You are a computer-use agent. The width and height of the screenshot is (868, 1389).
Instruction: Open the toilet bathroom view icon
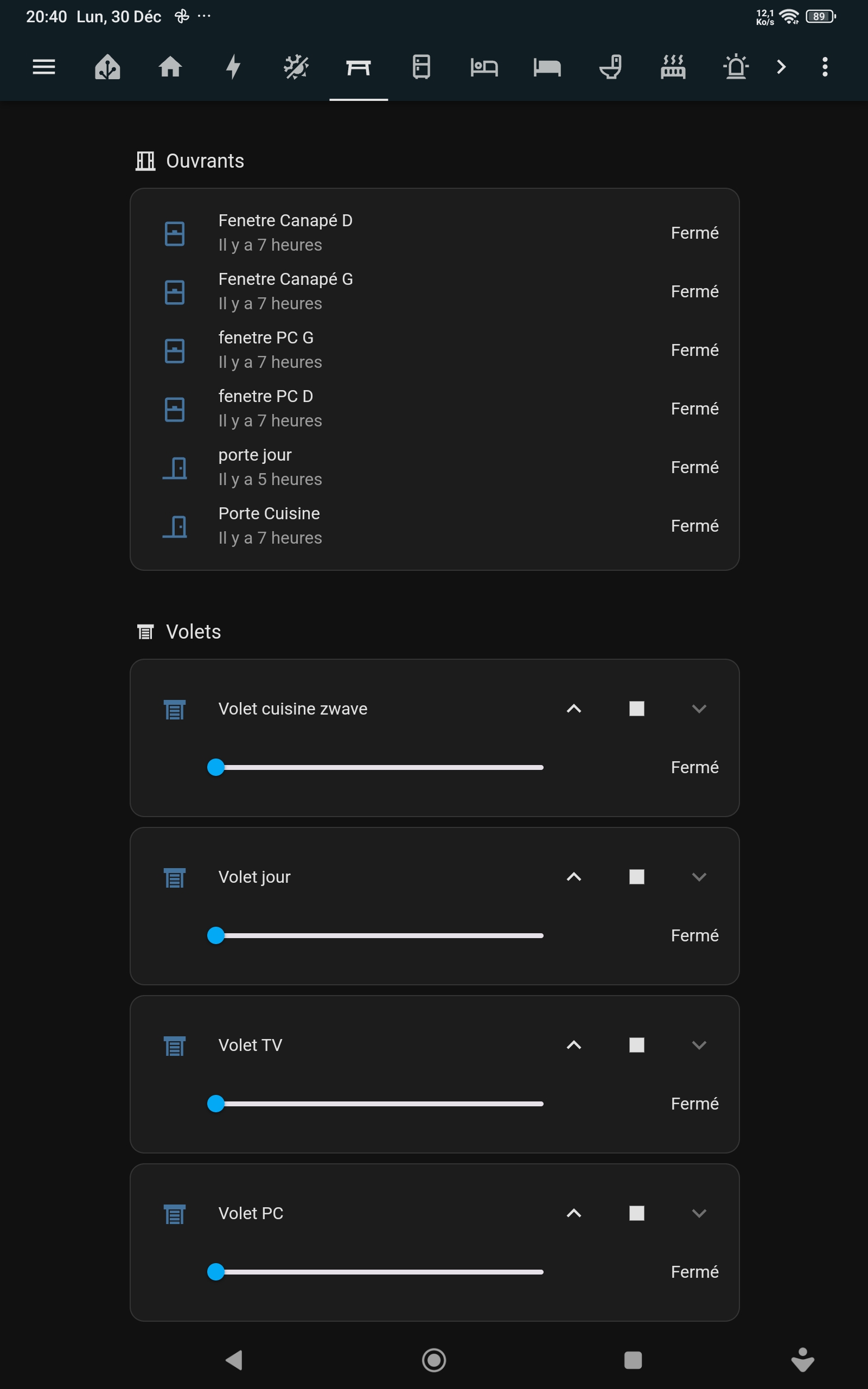610,67
